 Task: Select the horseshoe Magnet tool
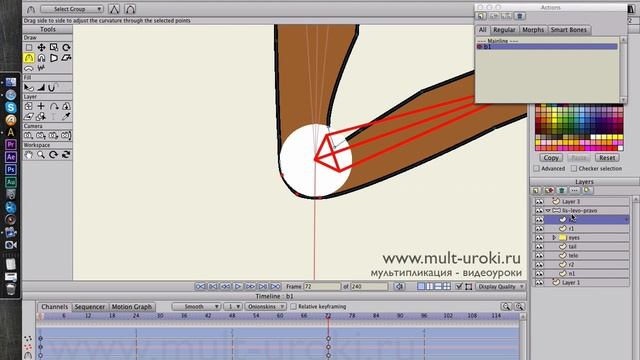(41, 58)
